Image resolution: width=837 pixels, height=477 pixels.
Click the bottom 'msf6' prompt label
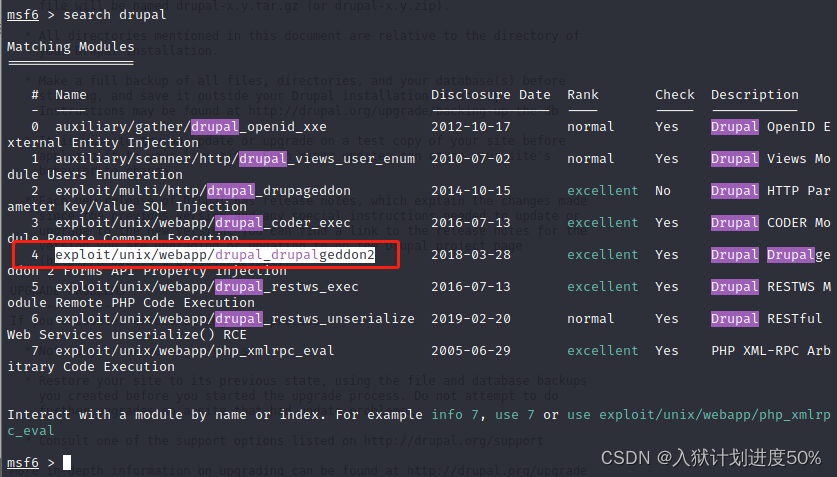coord(23,463)
